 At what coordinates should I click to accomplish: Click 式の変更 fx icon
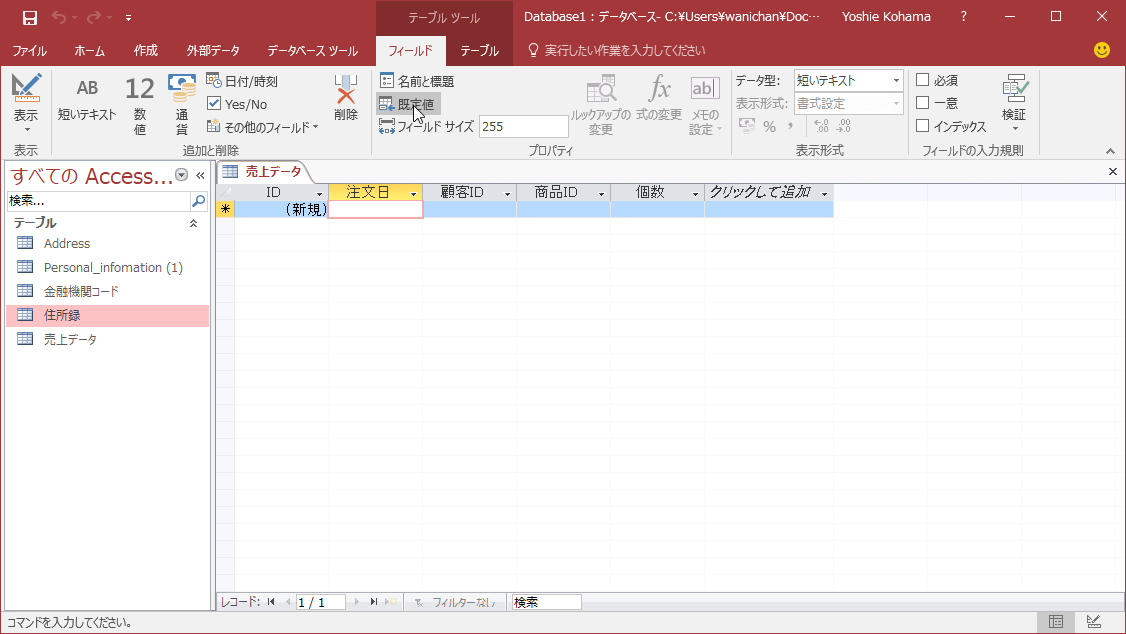point(659,98)
